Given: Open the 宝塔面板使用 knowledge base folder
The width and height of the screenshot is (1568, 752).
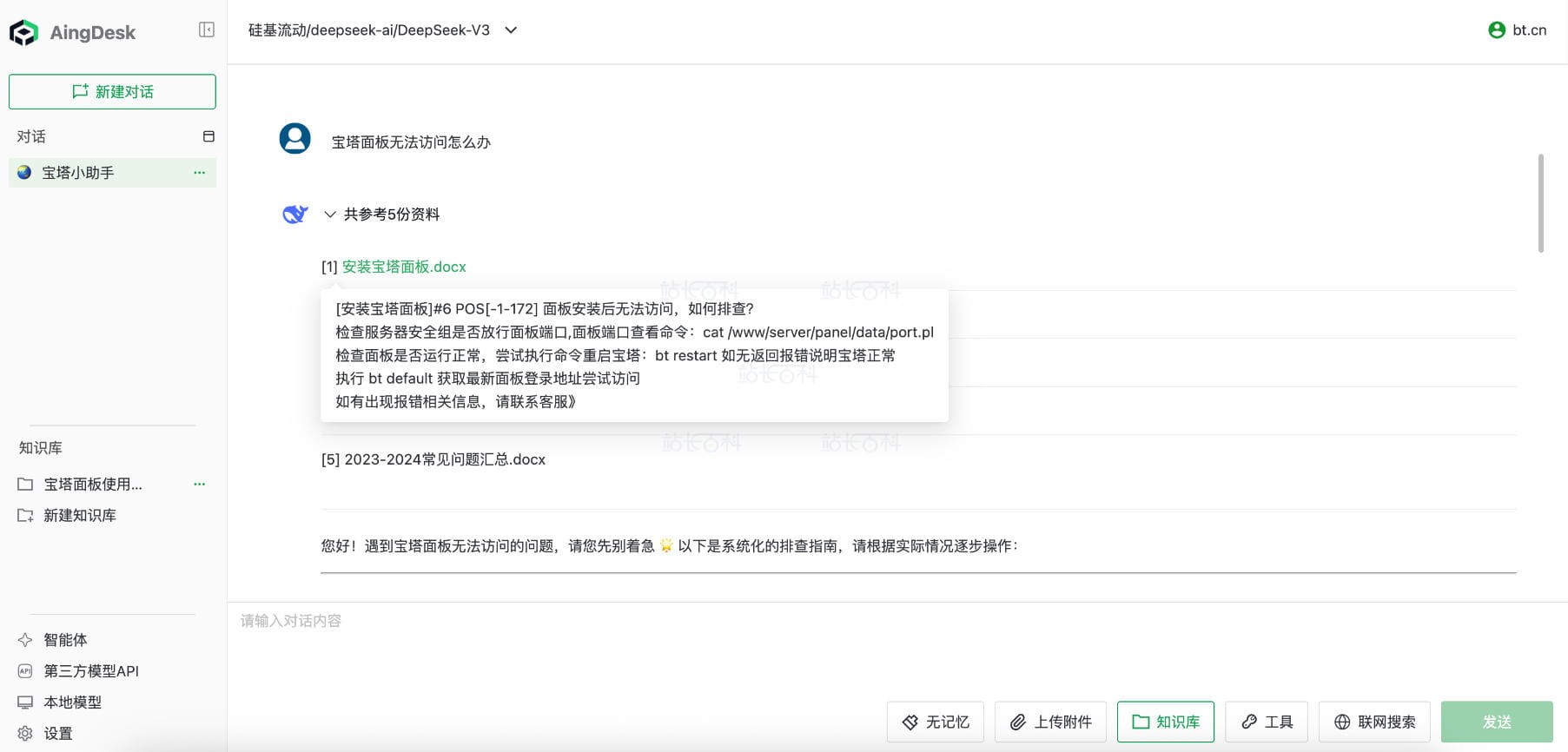Looking at the screenshot, I should tap(93, 484).
